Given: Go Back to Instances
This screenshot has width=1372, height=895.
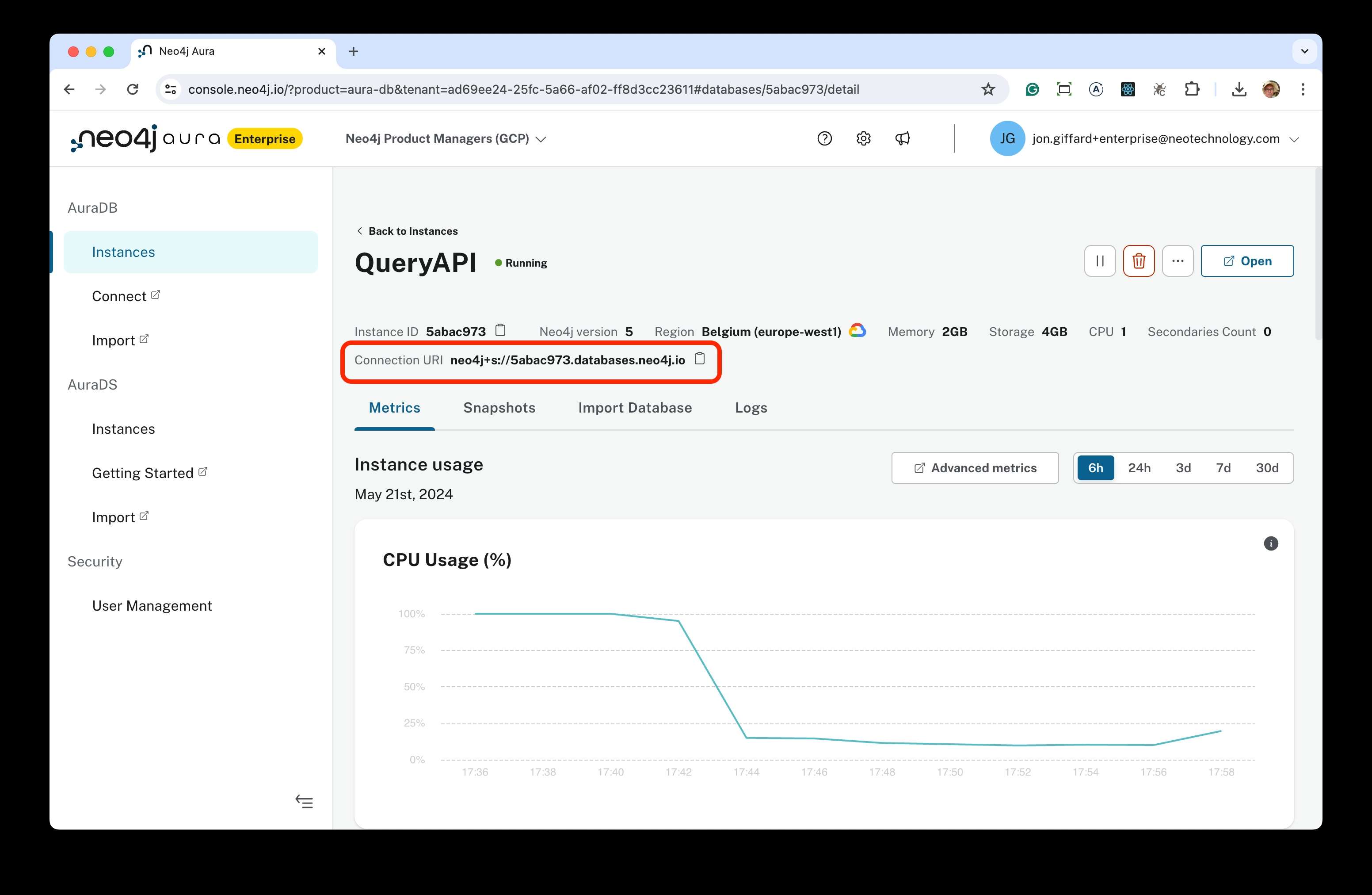Looking at the screenshot, I should pyautogui.click(x=407, y=231).
